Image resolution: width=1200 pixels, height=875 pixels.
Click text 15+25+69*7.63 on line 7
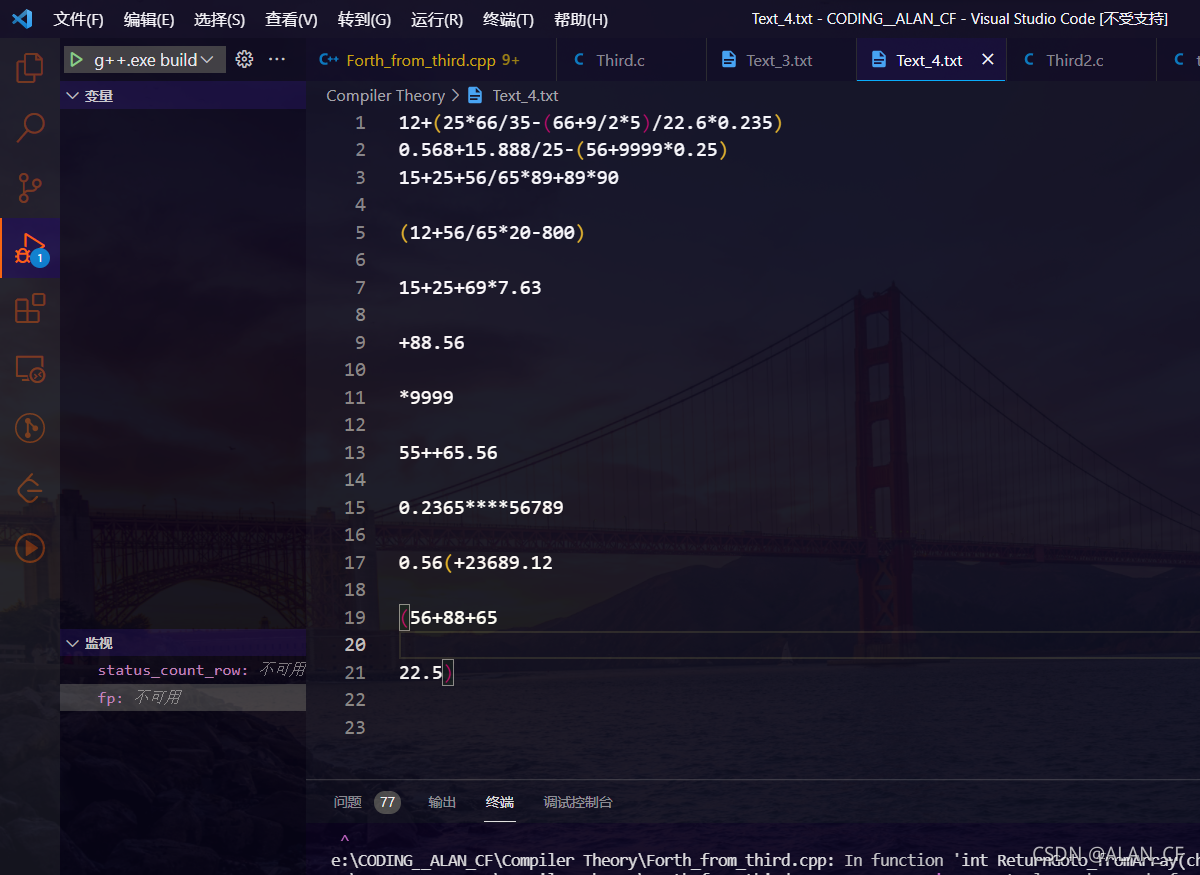pyautogui.click(x=470, y=288)
